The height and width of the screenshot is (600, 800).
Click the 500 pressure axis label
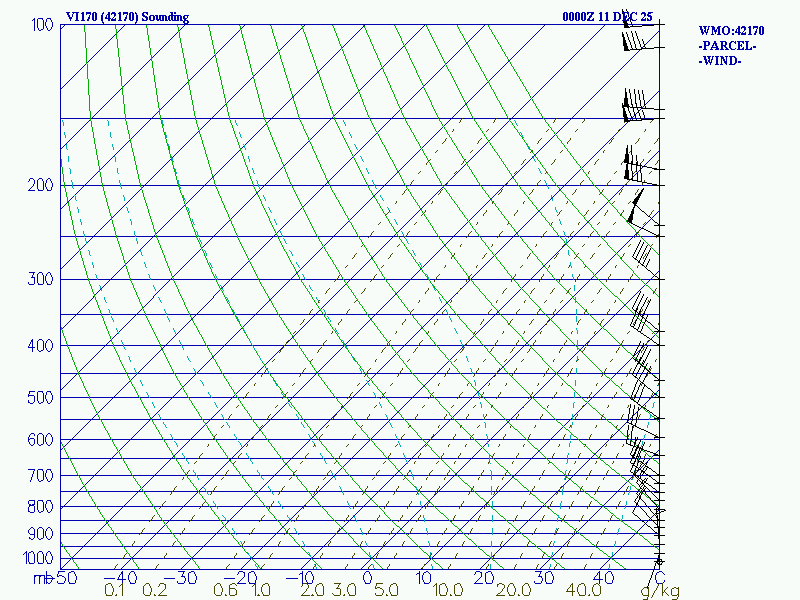pos(40,397)
